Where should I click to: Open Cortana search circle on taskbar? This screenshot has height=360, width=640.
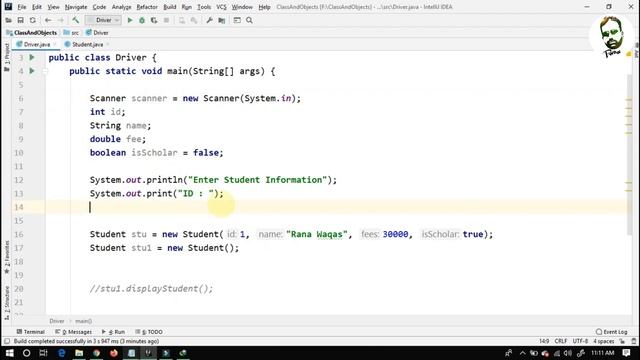click(26, 353)
